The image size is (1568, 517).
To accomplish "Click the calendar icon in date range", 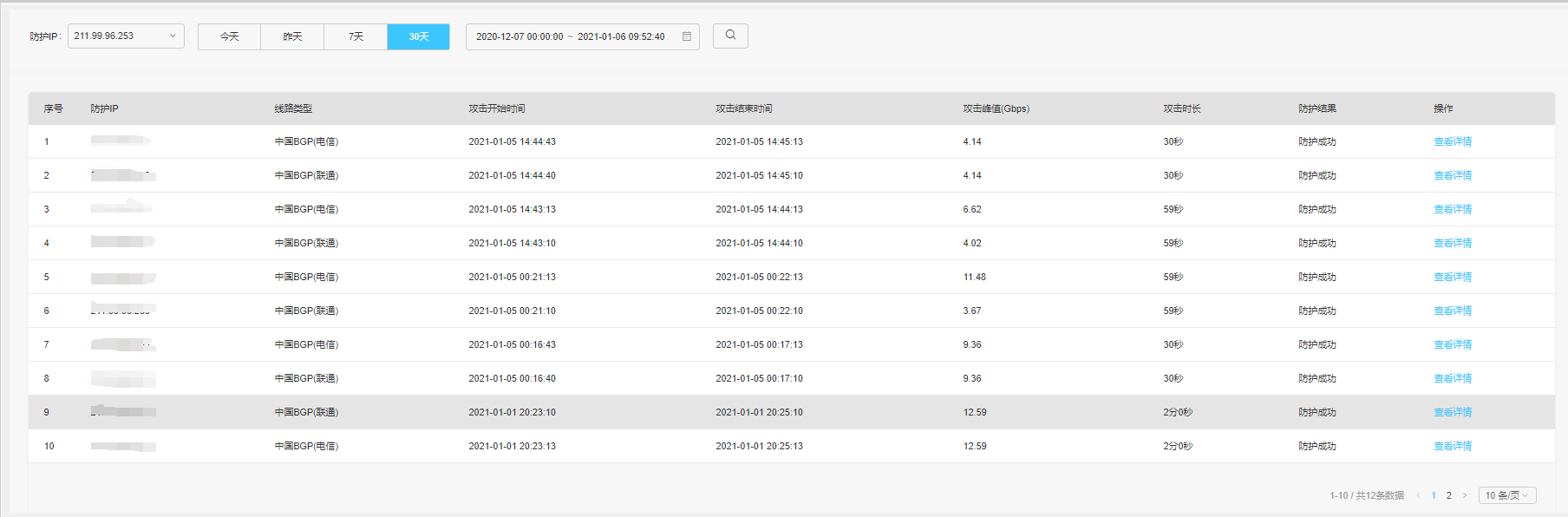I will (x=686, y=36).
